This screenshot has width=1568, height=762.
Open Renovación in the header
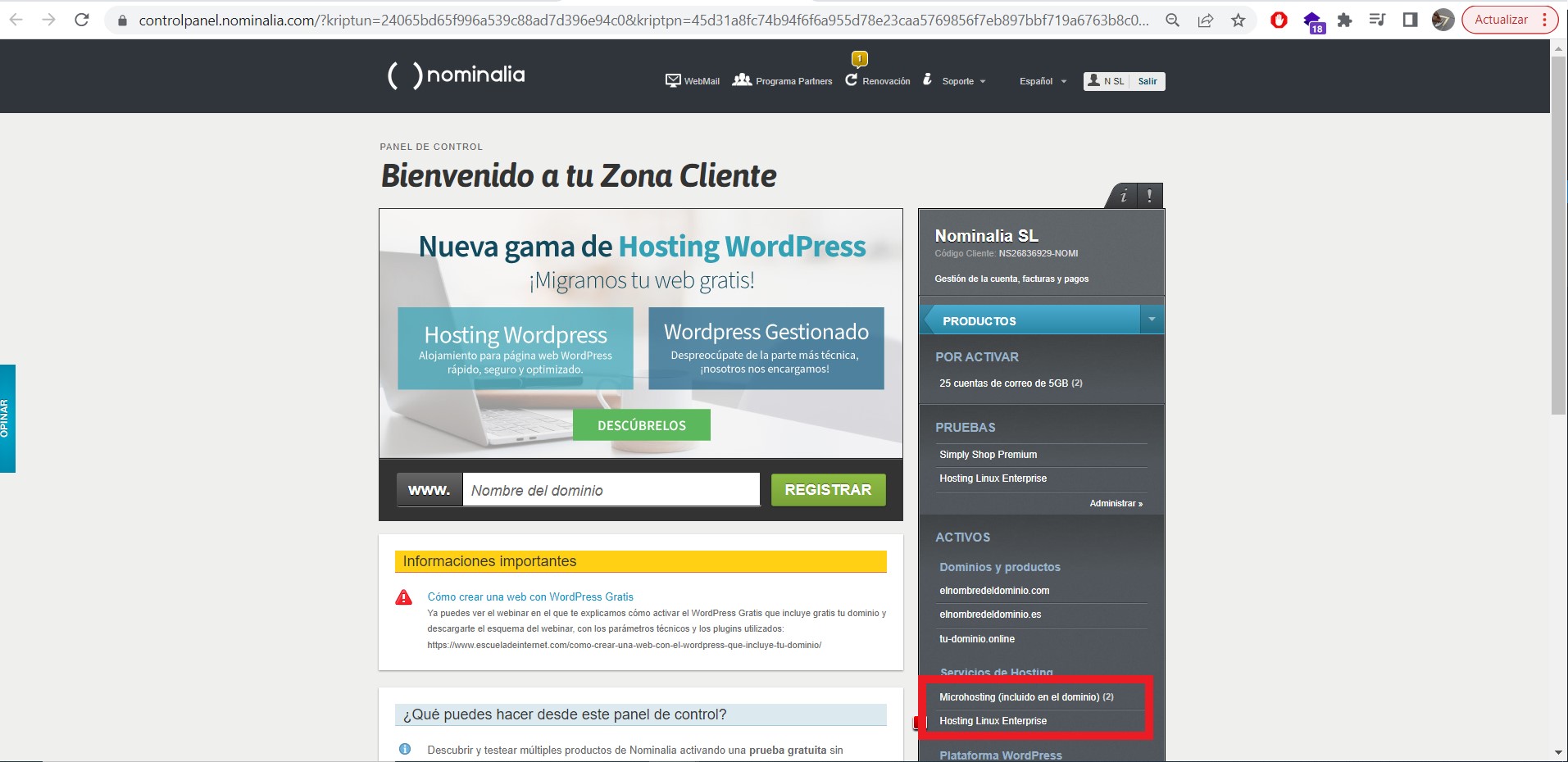click(878, 80)
